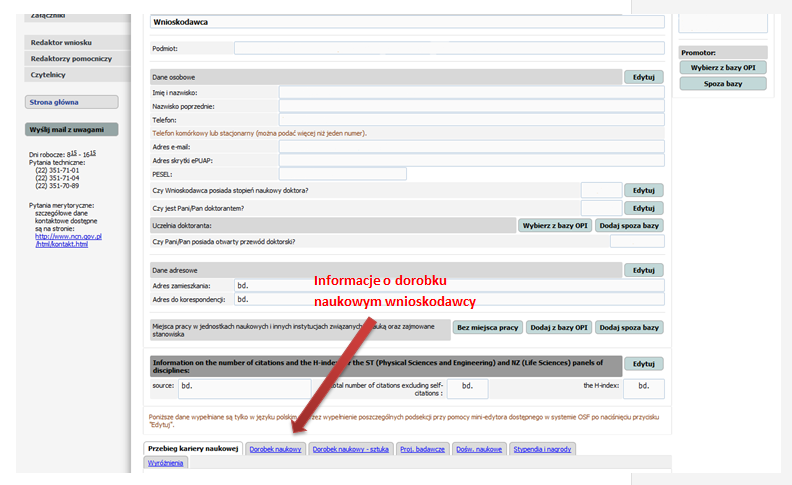Add Uczelnia doktoranta from outside database
Screen dimensions: 792x485
tap(629, 225)
